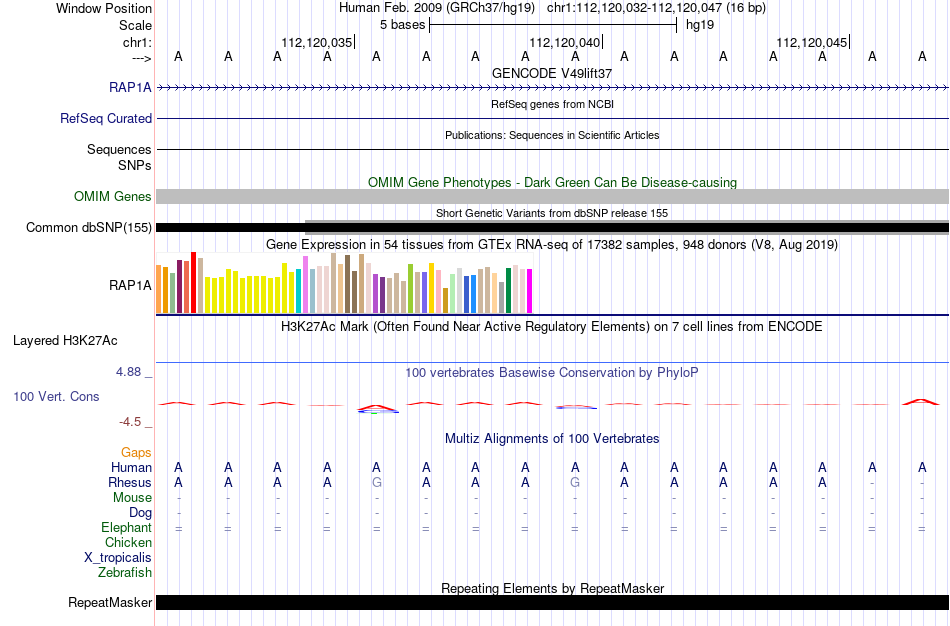
Task: Open the Layered H3K27Ac track settings
Action: (65, 341)
